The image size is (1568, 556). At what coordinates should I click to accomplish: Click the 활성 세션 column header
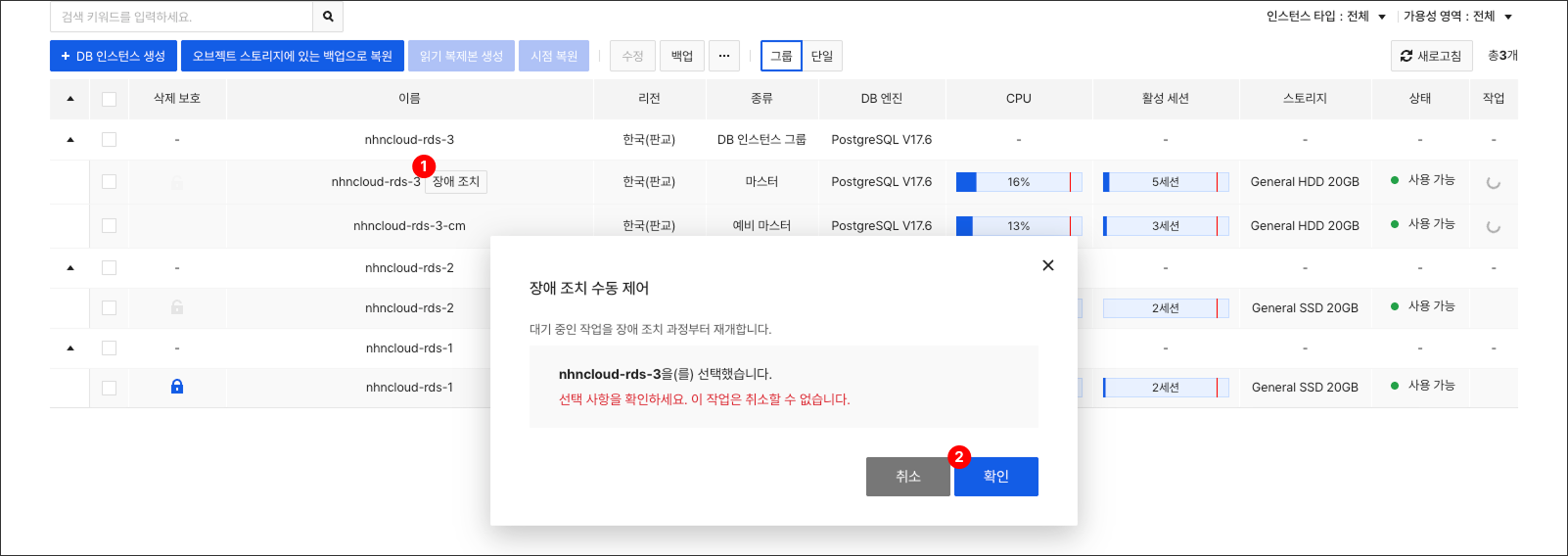(x=1166, y=99)
